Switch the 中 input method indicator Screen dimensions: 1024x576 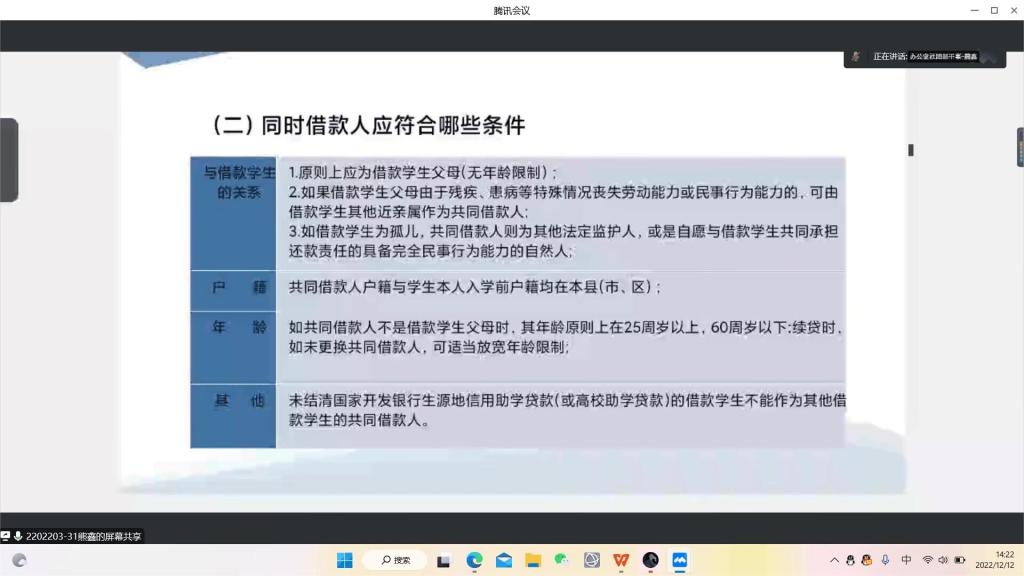click(x=906, y=560)
